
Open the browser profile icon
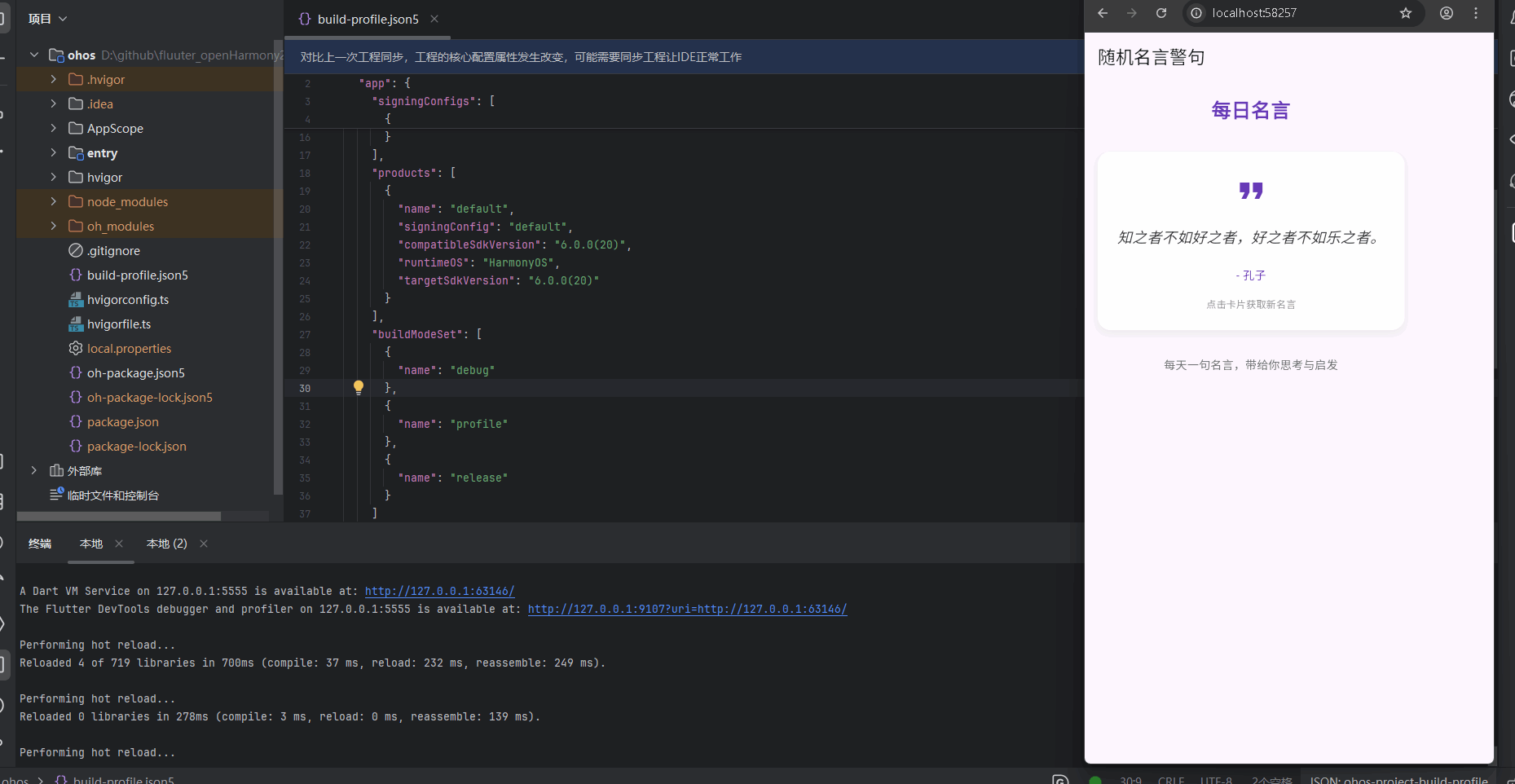click(1447, 13)
